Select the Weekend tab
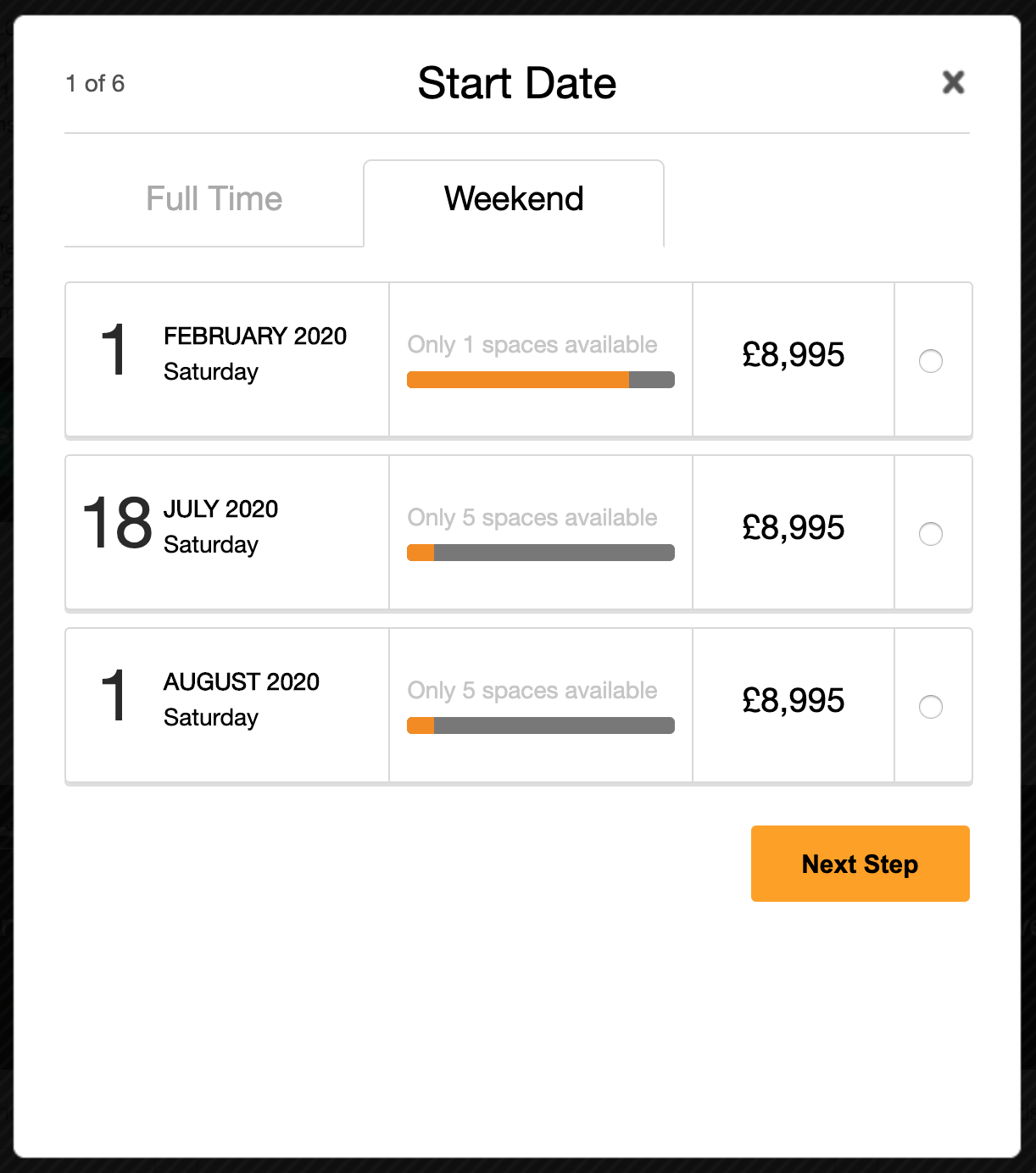Image resolution: width=1036 pixels, height=1173 pixels. (x=514, y=199)
